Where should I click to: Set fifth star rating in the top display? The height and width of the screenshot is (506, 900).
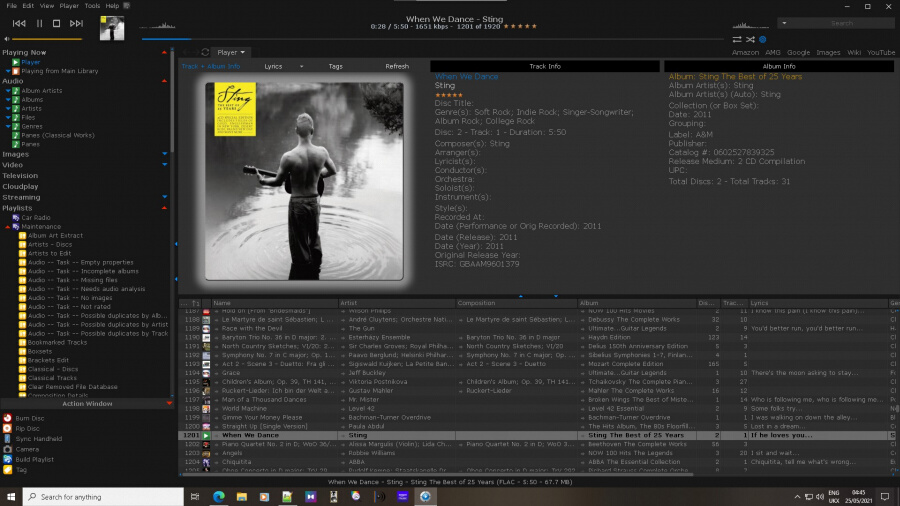(x=534, y=26)
